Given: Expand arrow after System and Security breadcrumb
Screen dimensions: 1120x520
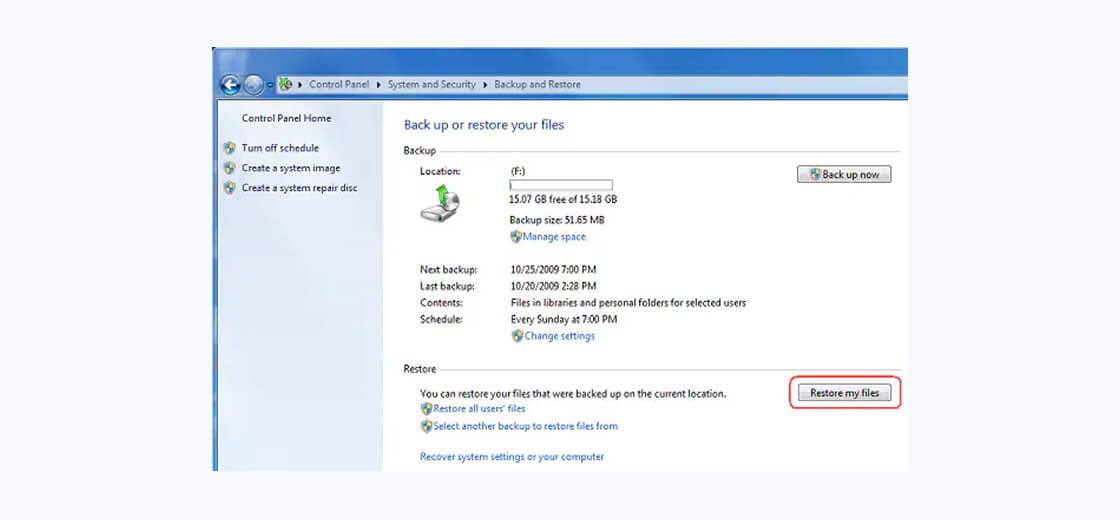Looking at the screenshot, I should click(x=485, y=84).
